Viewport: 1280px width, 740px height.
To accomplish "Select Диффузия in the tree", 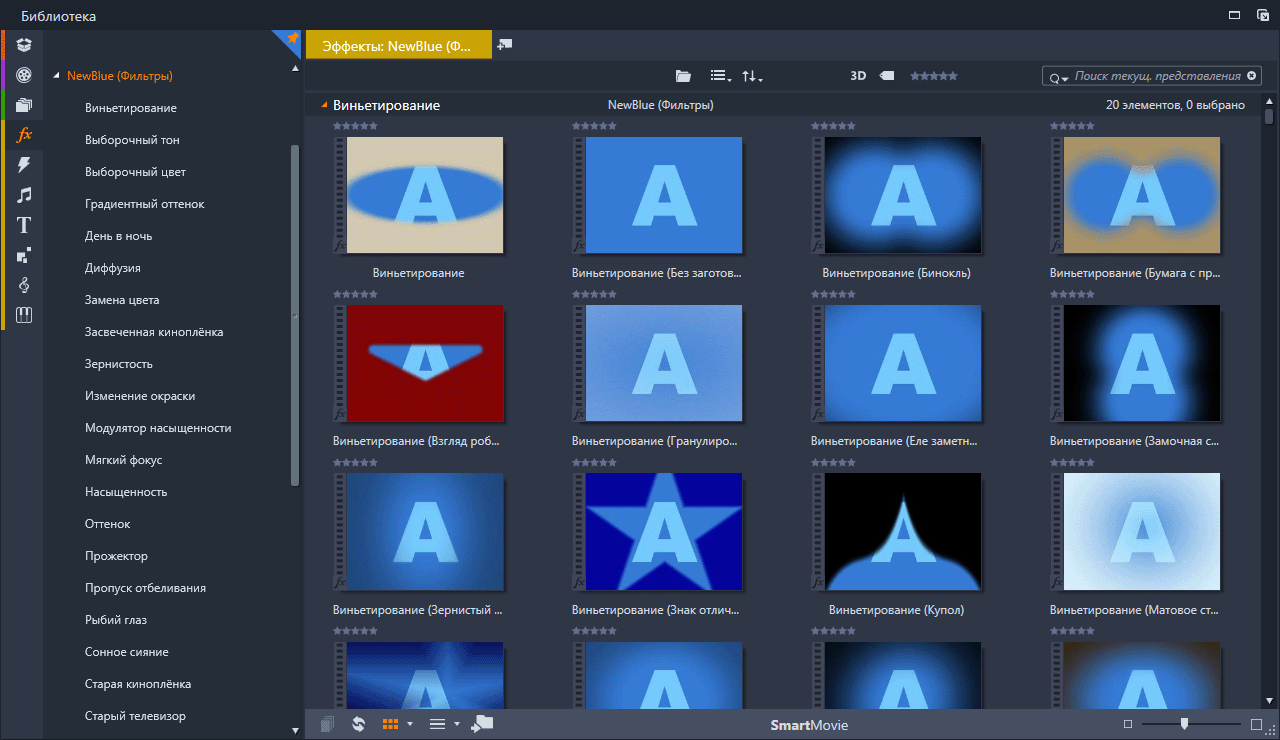I will [112, 268].
